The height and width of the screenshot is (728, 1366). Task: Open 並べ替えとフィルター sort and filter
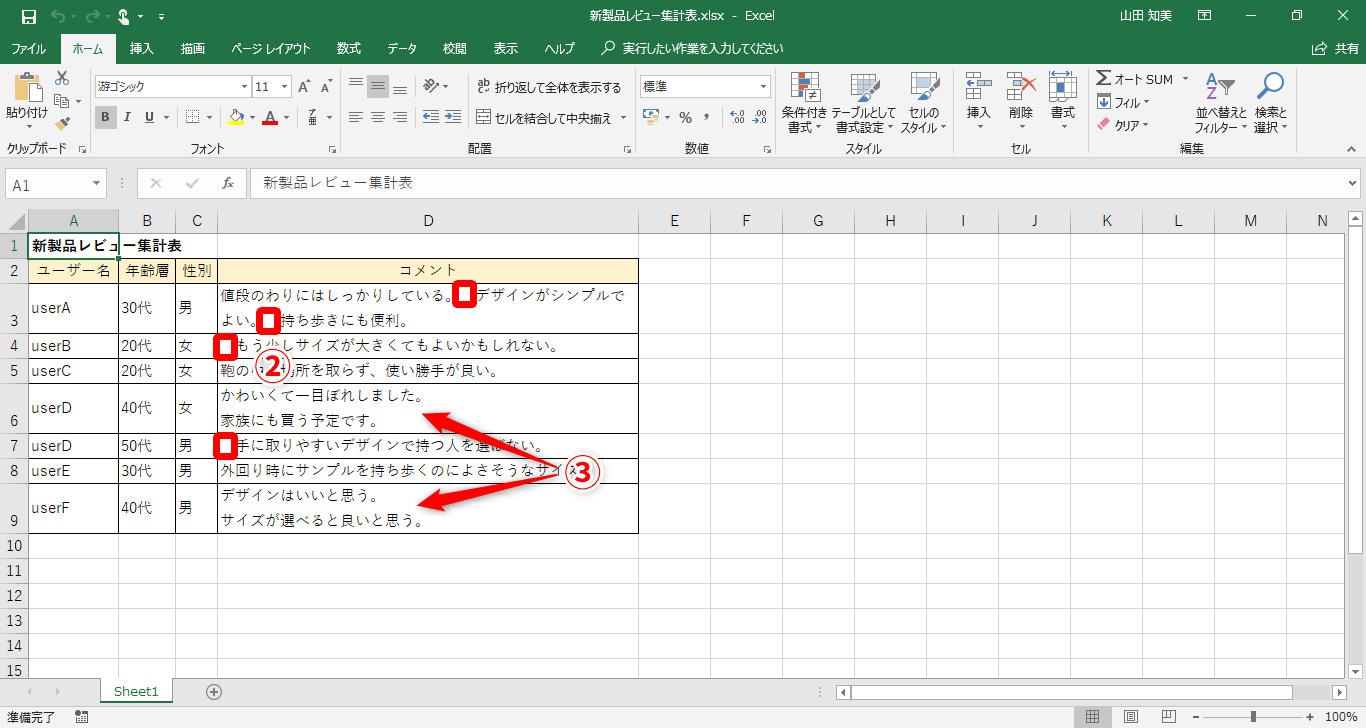(1220, 102)
